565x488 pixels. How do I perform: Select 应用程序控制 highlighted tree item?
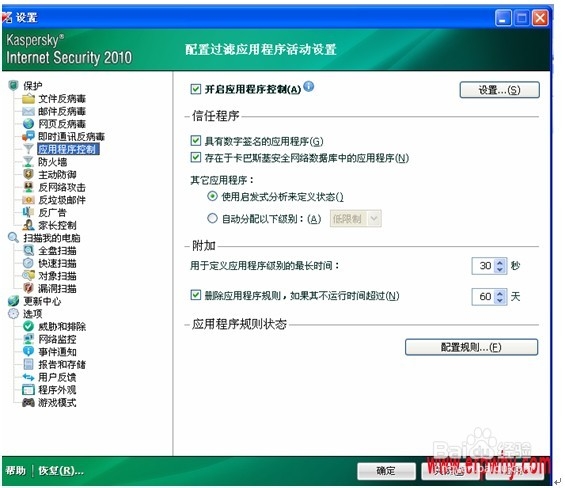(x=68, y=149)
